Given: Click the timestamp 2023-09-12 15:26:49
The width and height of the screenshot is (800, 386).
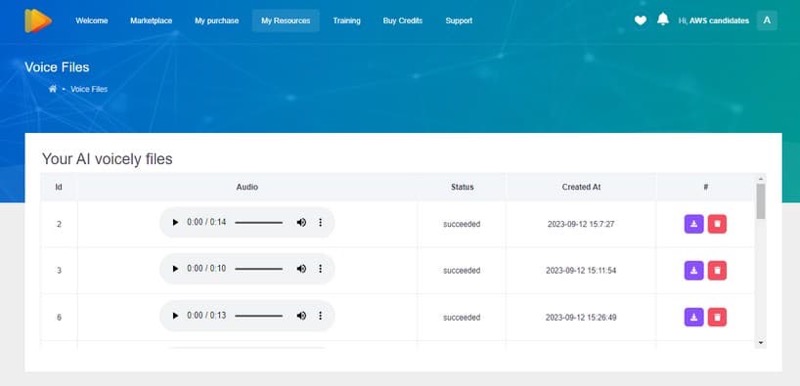Looking at the screenshot, I should [x=581, y=317].
